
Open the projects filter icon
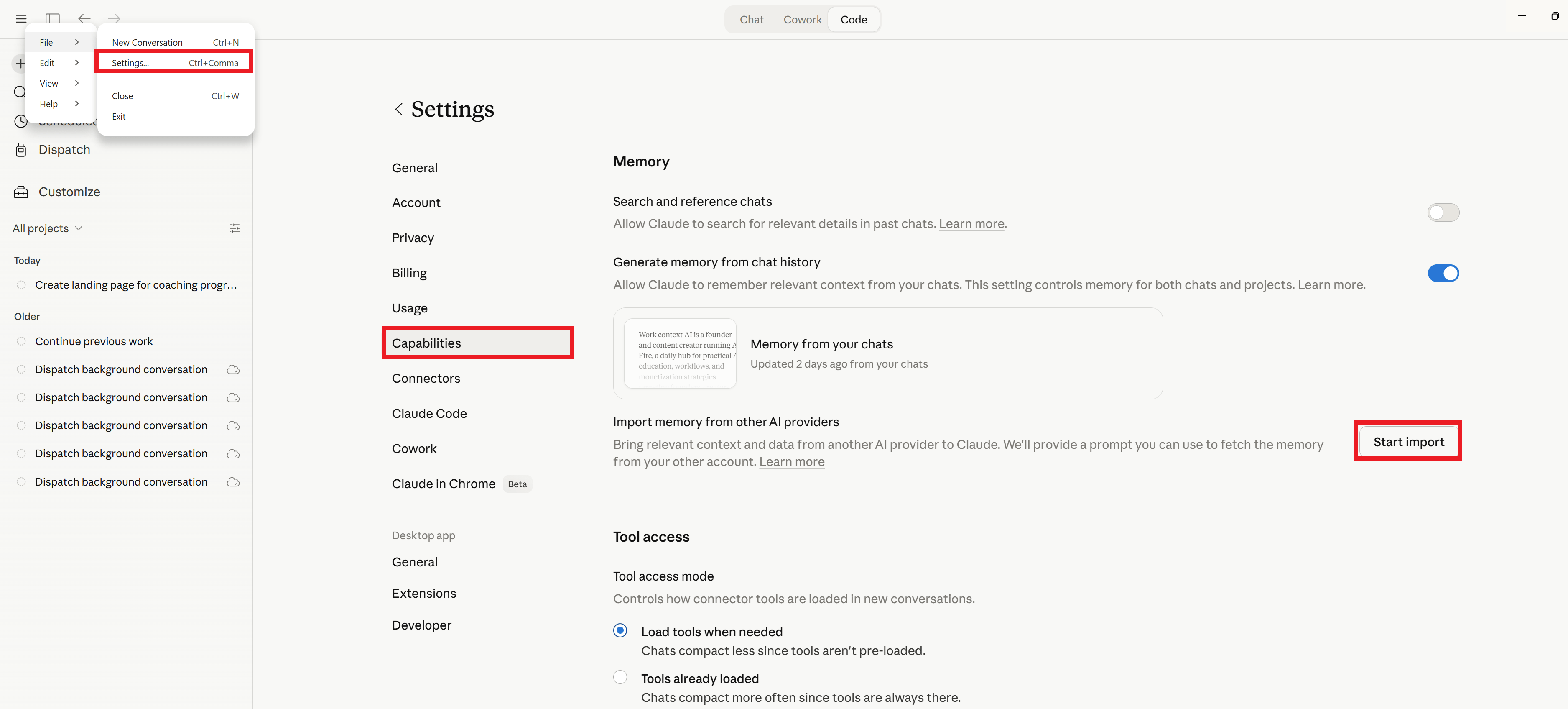235,228
